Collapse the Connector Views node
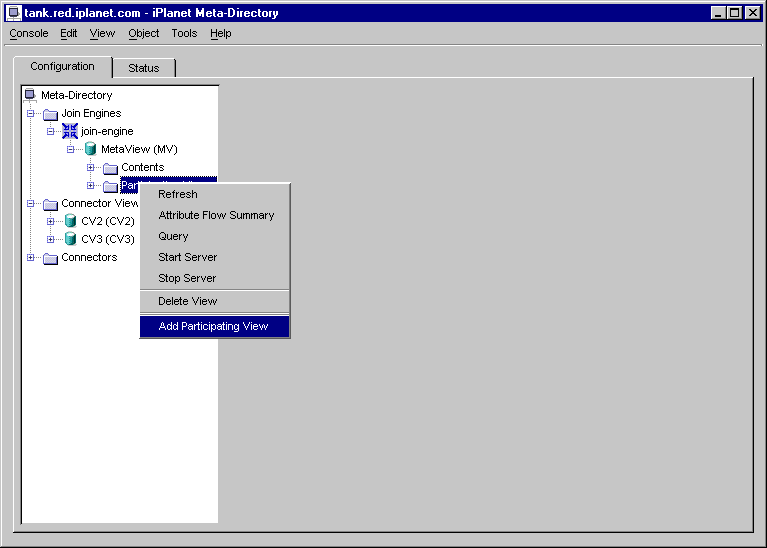 coord(30,203)
